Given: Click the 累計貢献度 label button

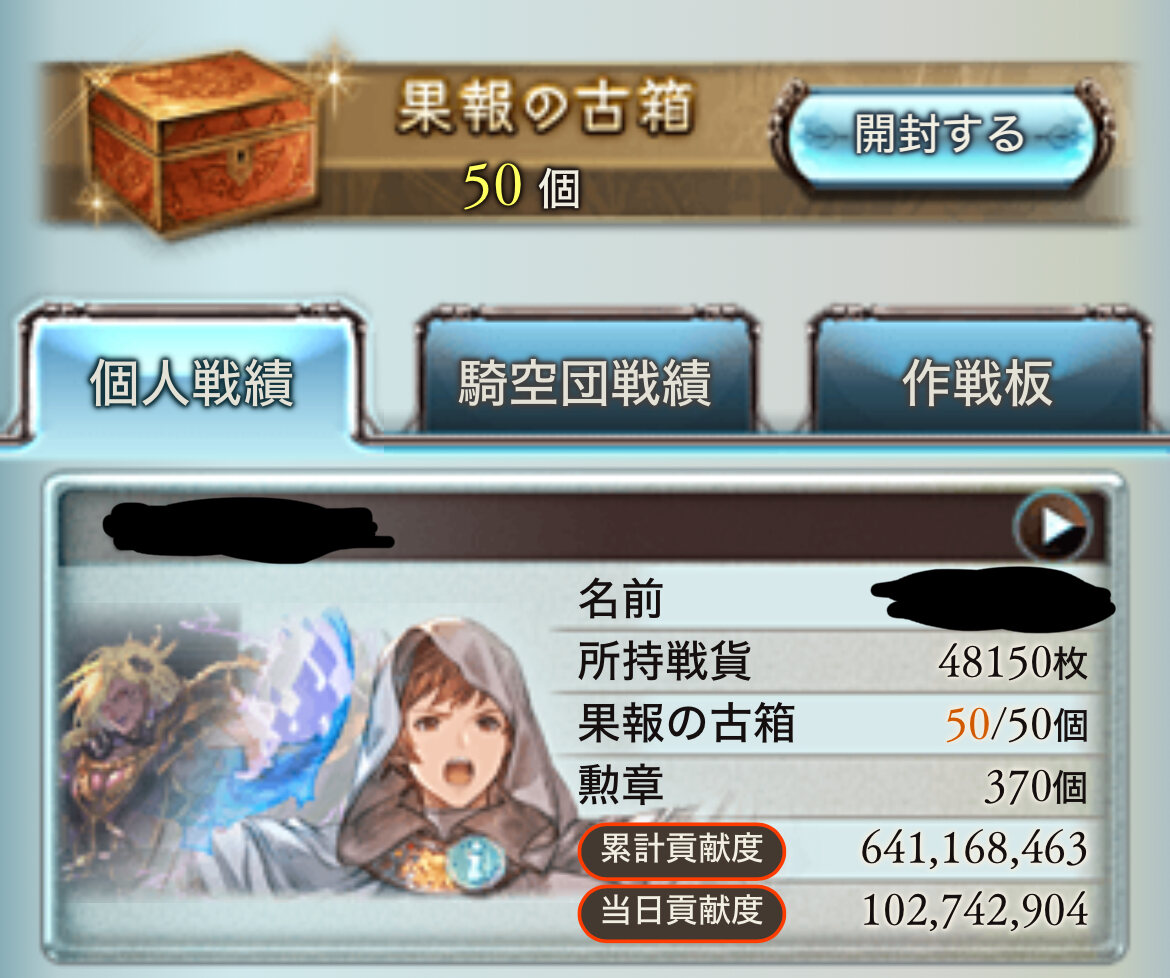Looking at the screenshot, I should pyautogui.click(x=681, y=850).
